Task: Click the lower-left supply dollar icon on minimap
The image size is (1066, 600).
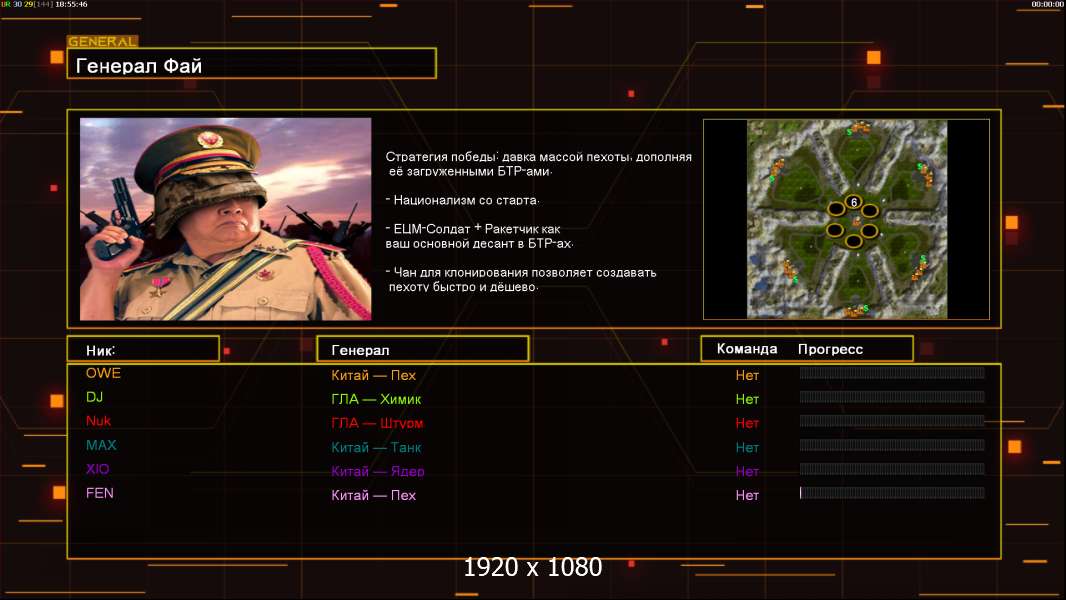Action: [x=795, y=280]
